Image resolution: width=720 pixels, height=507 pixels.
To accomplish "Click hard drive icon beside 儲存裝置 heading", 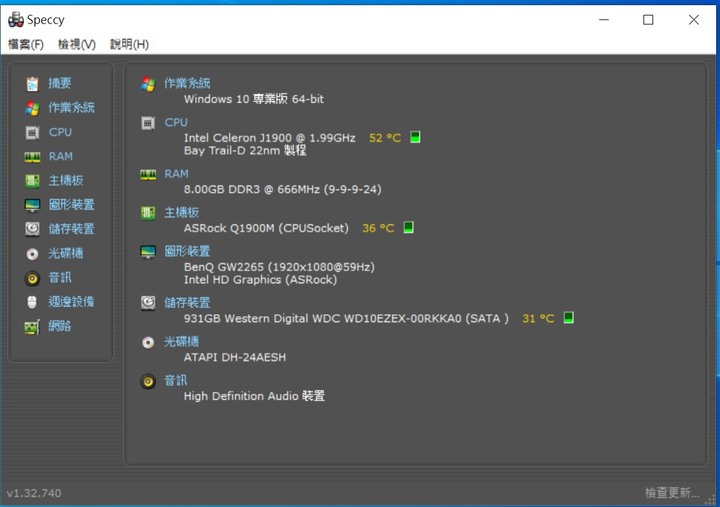I will (x=148, y=303).
